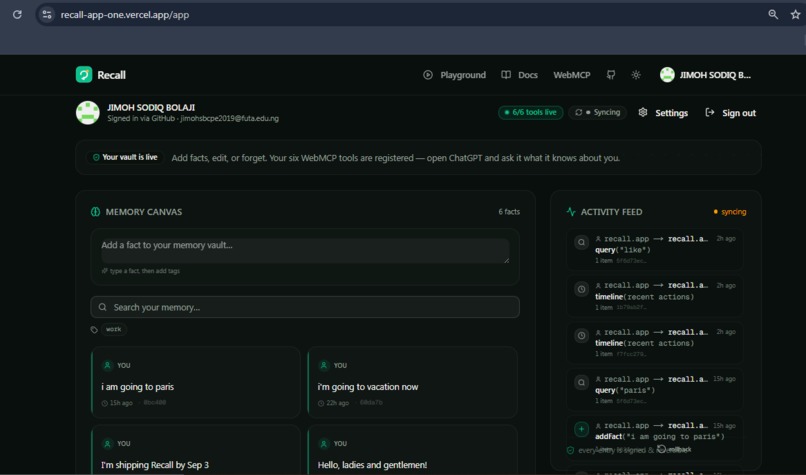This screenshot has height=475, width=806.
Task: Open the query("paris") activity entry
Action: [x=654, y=390]
